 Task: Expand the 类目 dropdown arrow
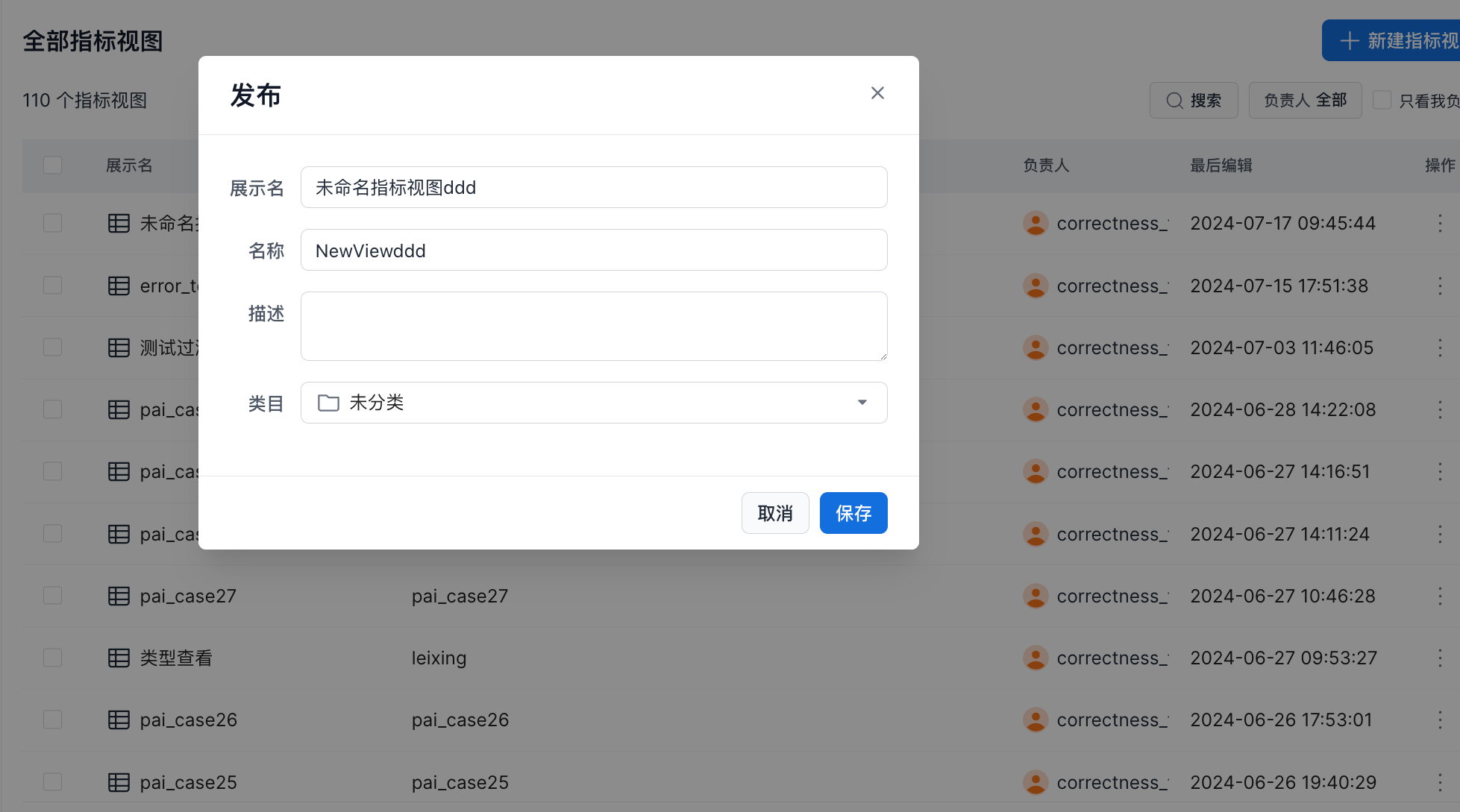tap(862, 403)
